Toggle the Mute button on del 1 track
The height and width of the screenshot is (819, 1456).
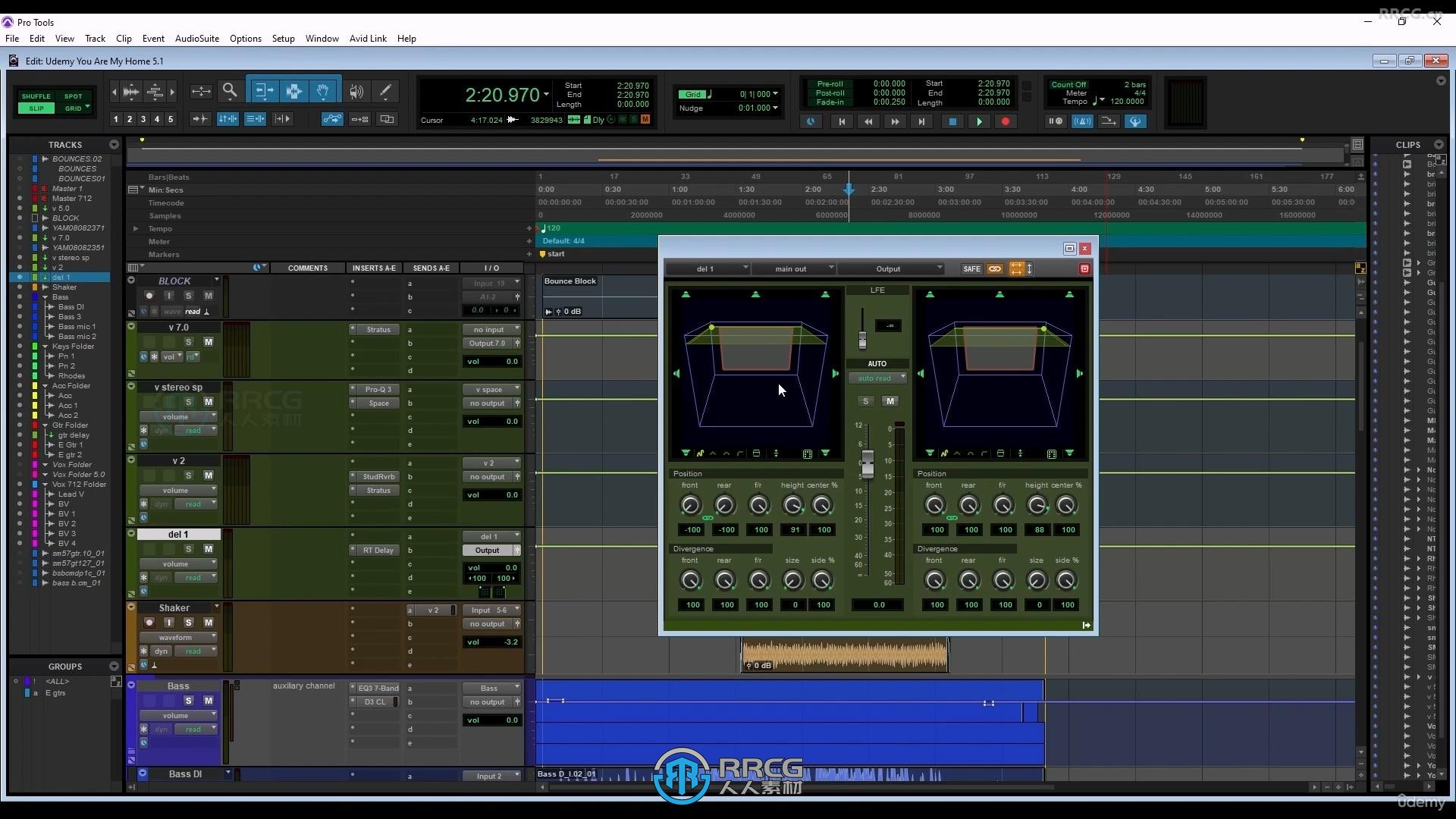(x=207, y=549)
